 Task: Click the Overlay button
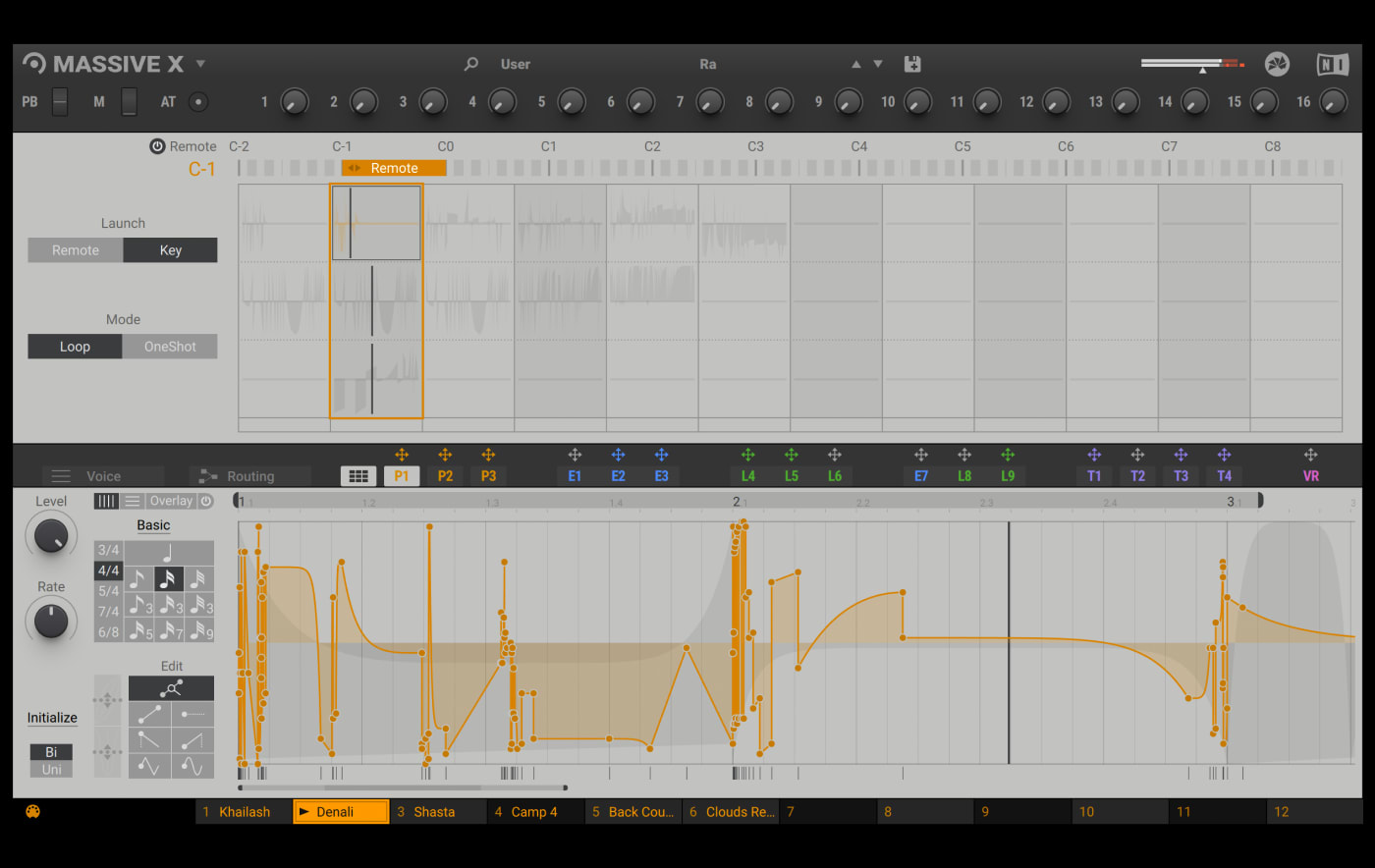171,501
